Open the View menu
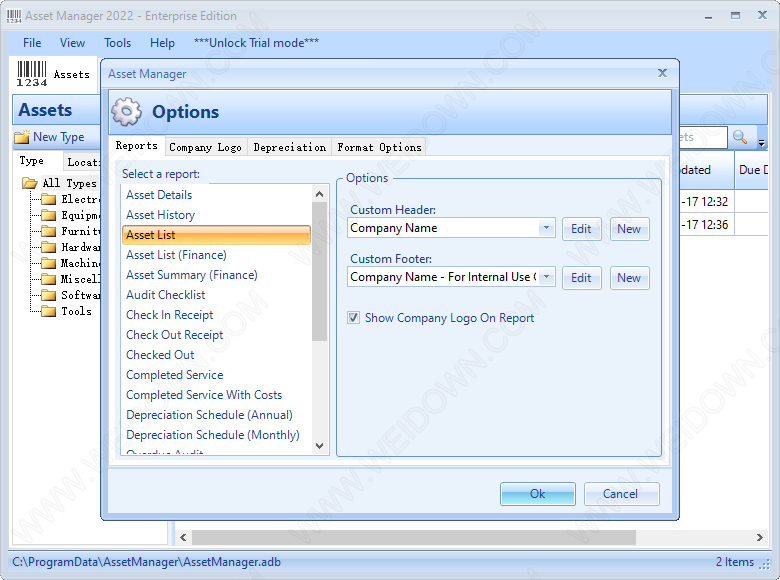This screenshot has height=580, width=780. (72, 43)
